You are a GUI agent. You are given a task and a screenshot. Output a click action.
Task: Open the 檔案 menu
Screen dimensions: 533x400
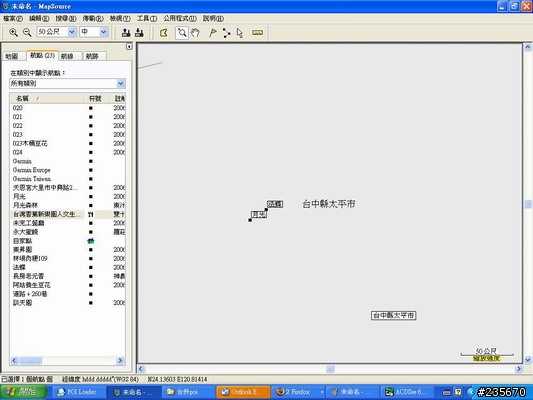[13, 19]
